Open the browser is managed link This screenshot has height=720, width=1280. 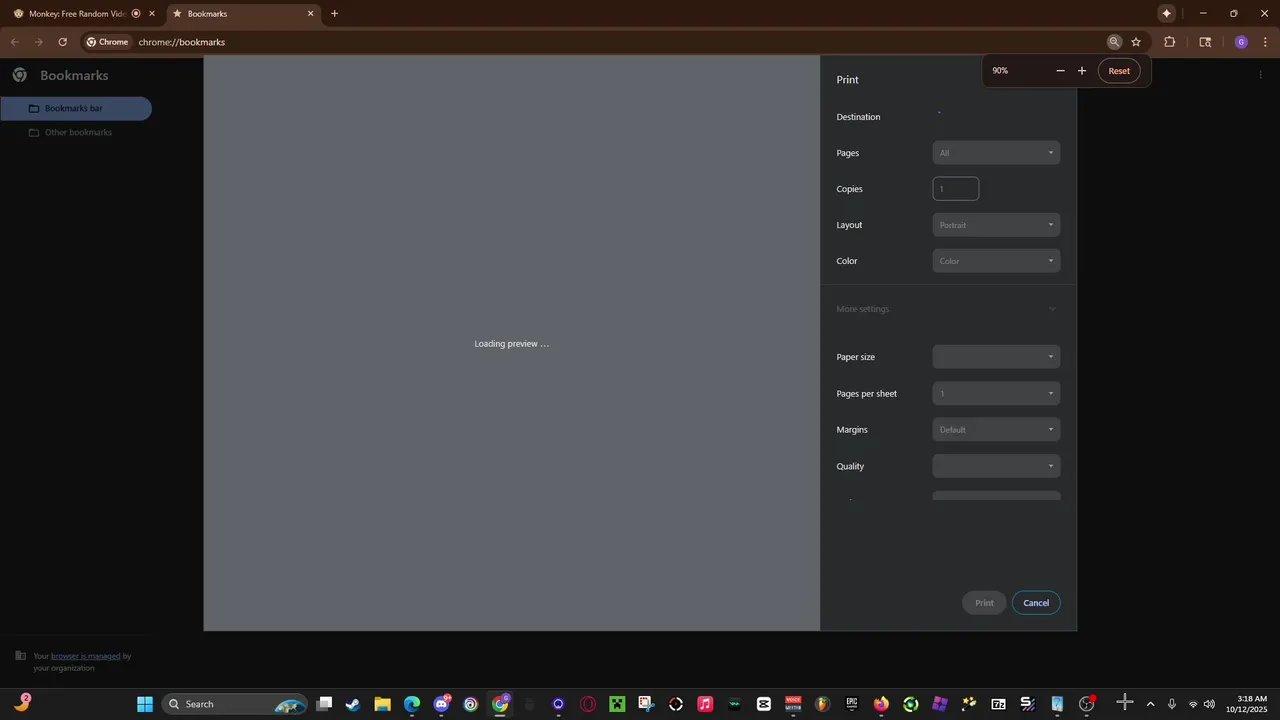point(85,656)
